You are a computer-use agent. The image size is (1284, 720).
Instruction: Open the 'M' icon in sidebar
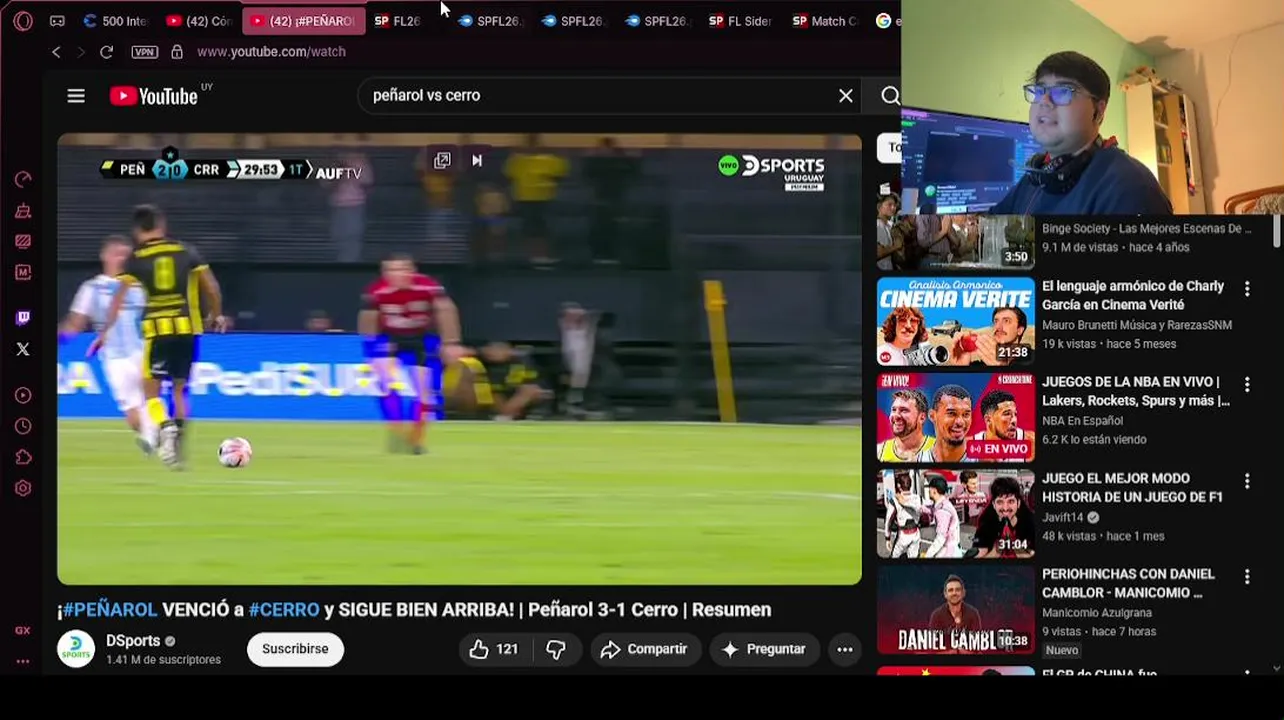tap(23, 272)
